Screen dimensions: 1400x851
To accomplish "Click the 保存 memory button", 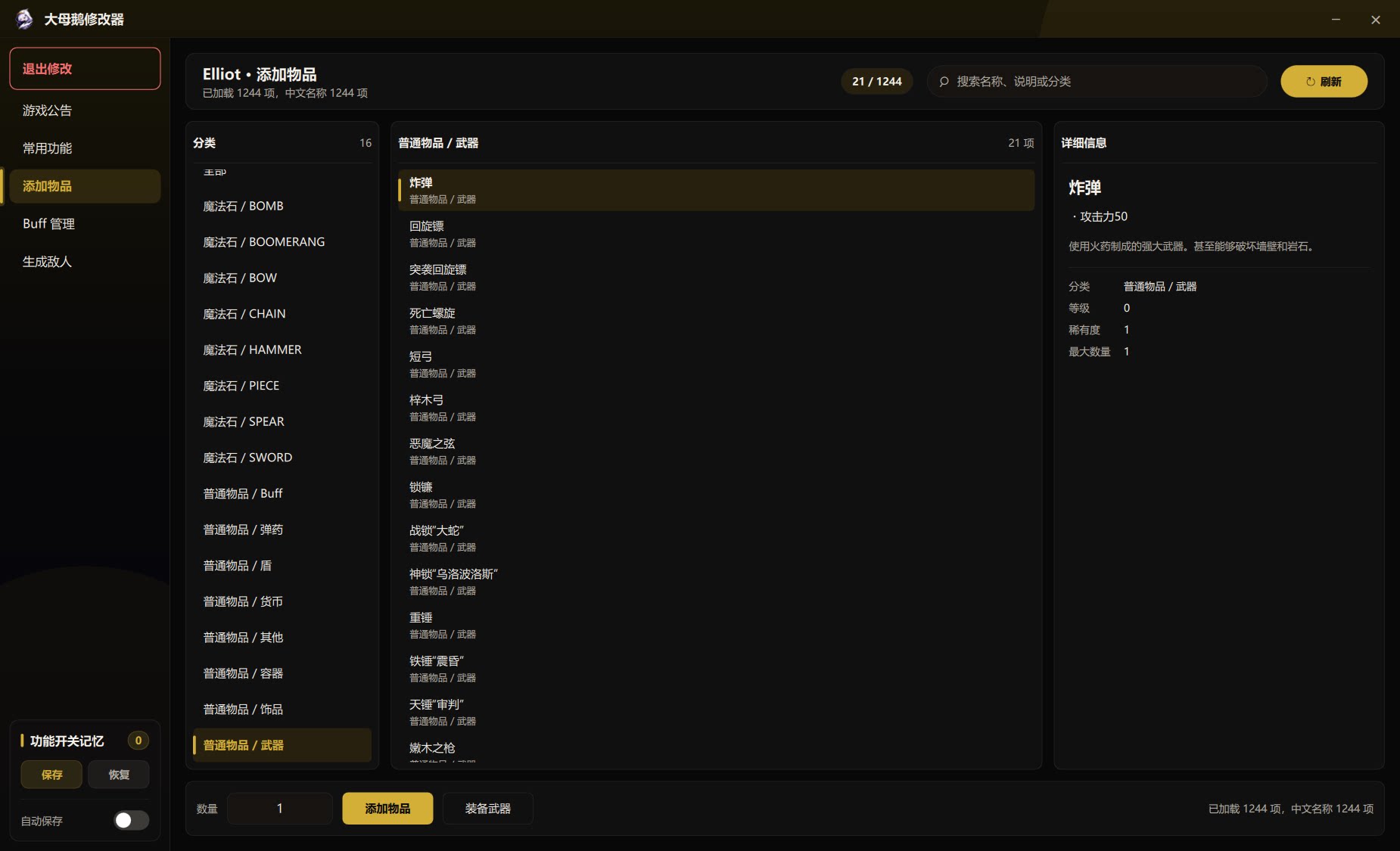I will click(x=51, y=775).
